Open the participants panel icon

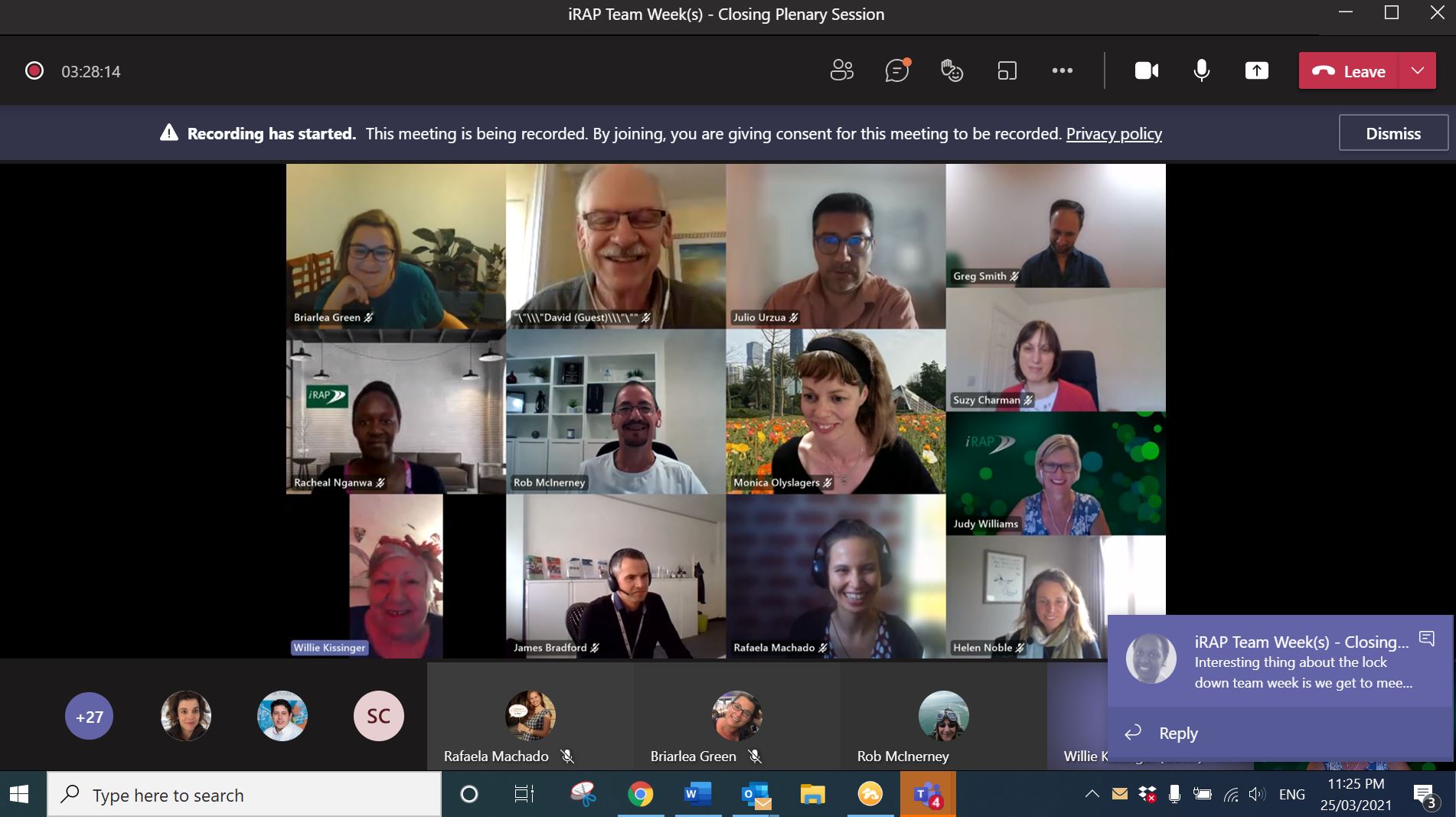841,70
